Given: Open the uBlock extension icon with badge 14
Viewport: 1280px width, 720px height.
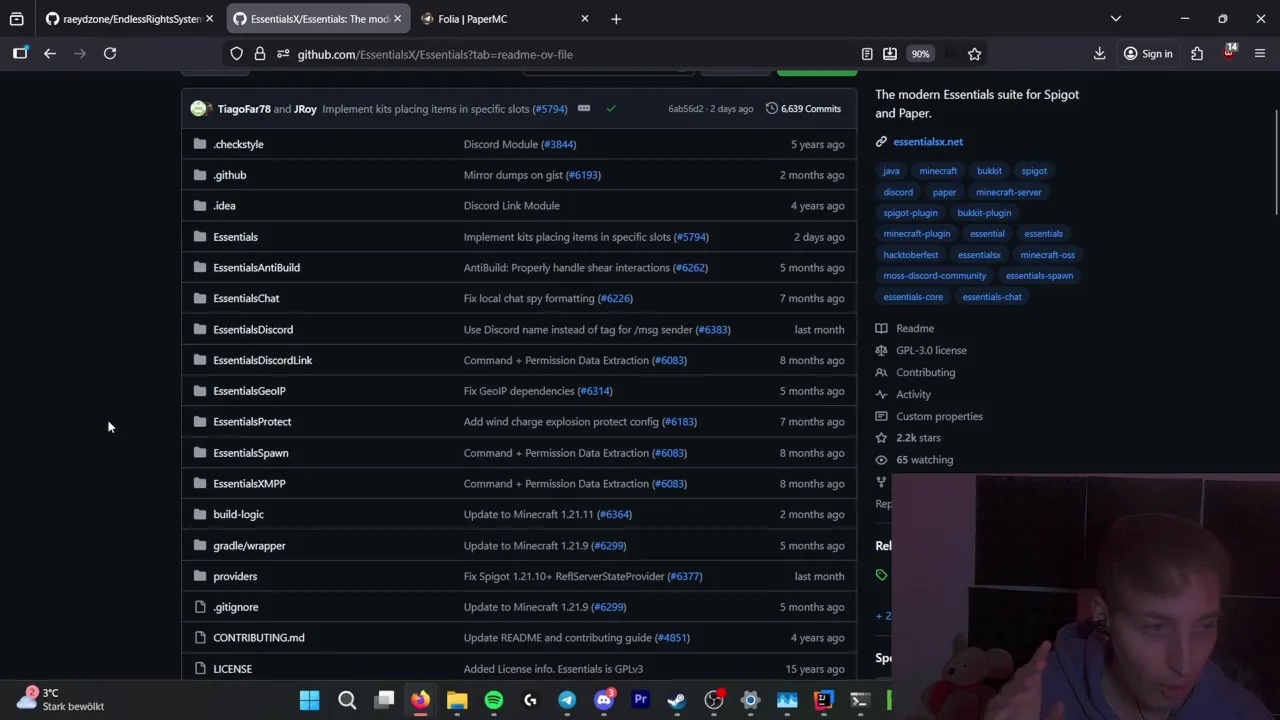Looking at the screenshot, I should coord(1229,53).
